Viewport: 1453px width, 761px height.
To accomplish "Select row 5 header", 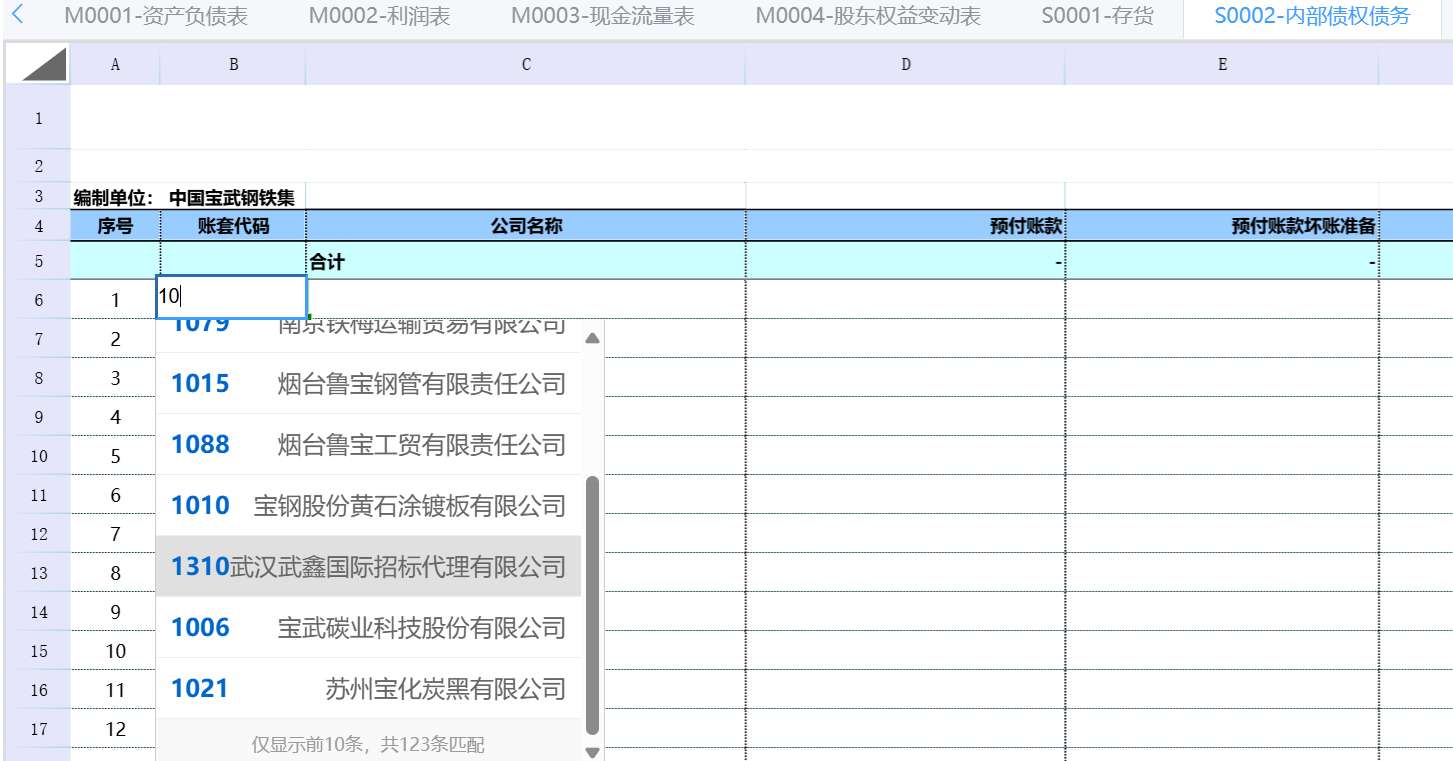I will tap(38, 261).
